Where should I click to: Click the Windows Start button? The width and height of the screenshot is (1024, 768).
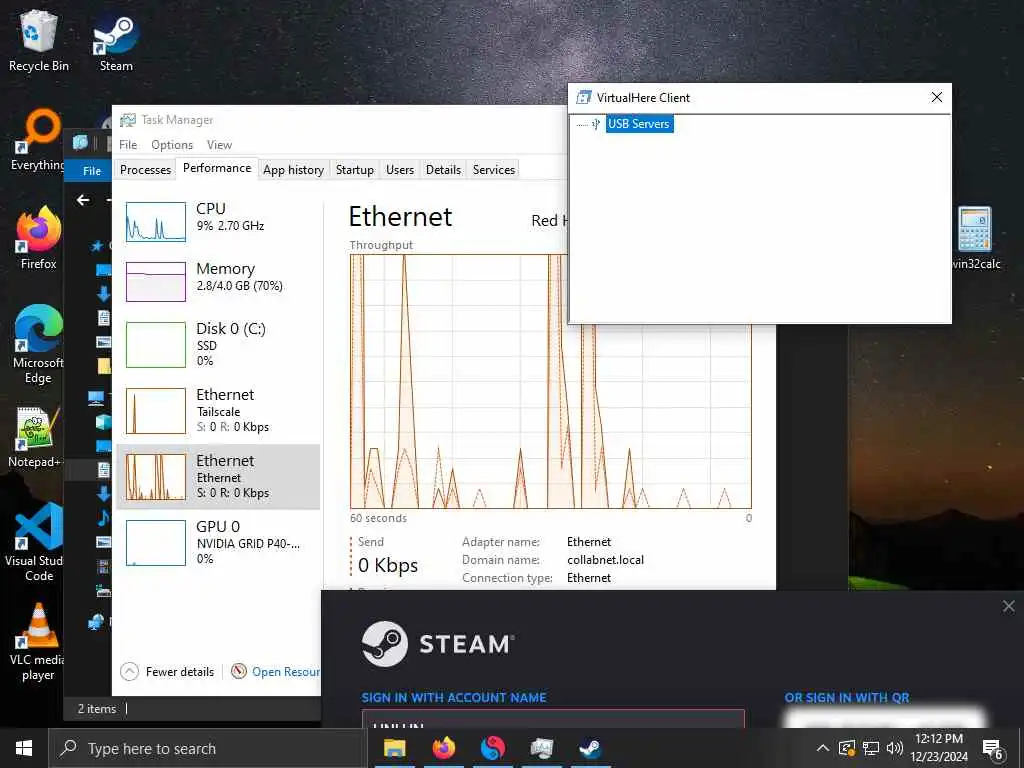tap(24, 748)
